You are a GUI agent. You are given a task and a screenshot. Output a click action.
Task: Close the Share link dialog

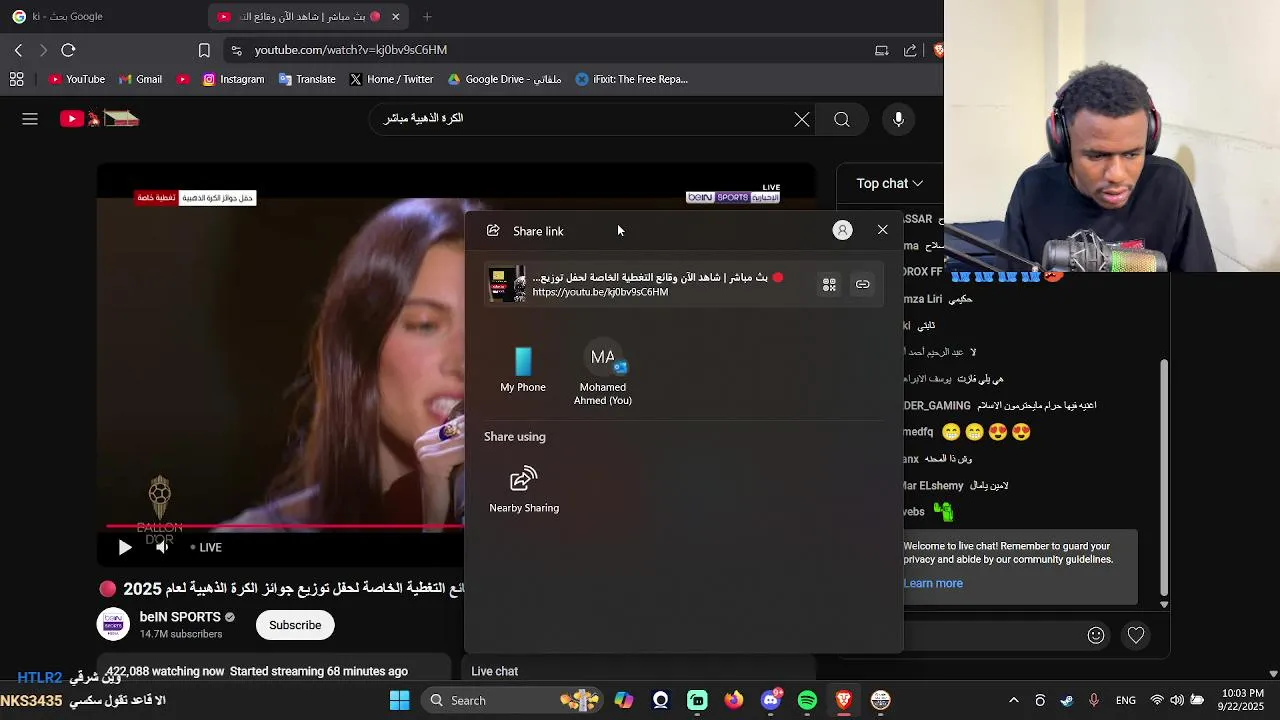(882, 230)
